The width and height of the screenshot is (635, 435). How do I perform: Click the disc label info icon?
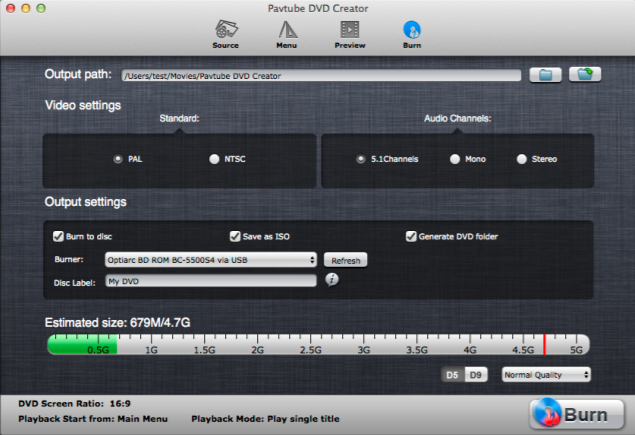coord(332,279)
